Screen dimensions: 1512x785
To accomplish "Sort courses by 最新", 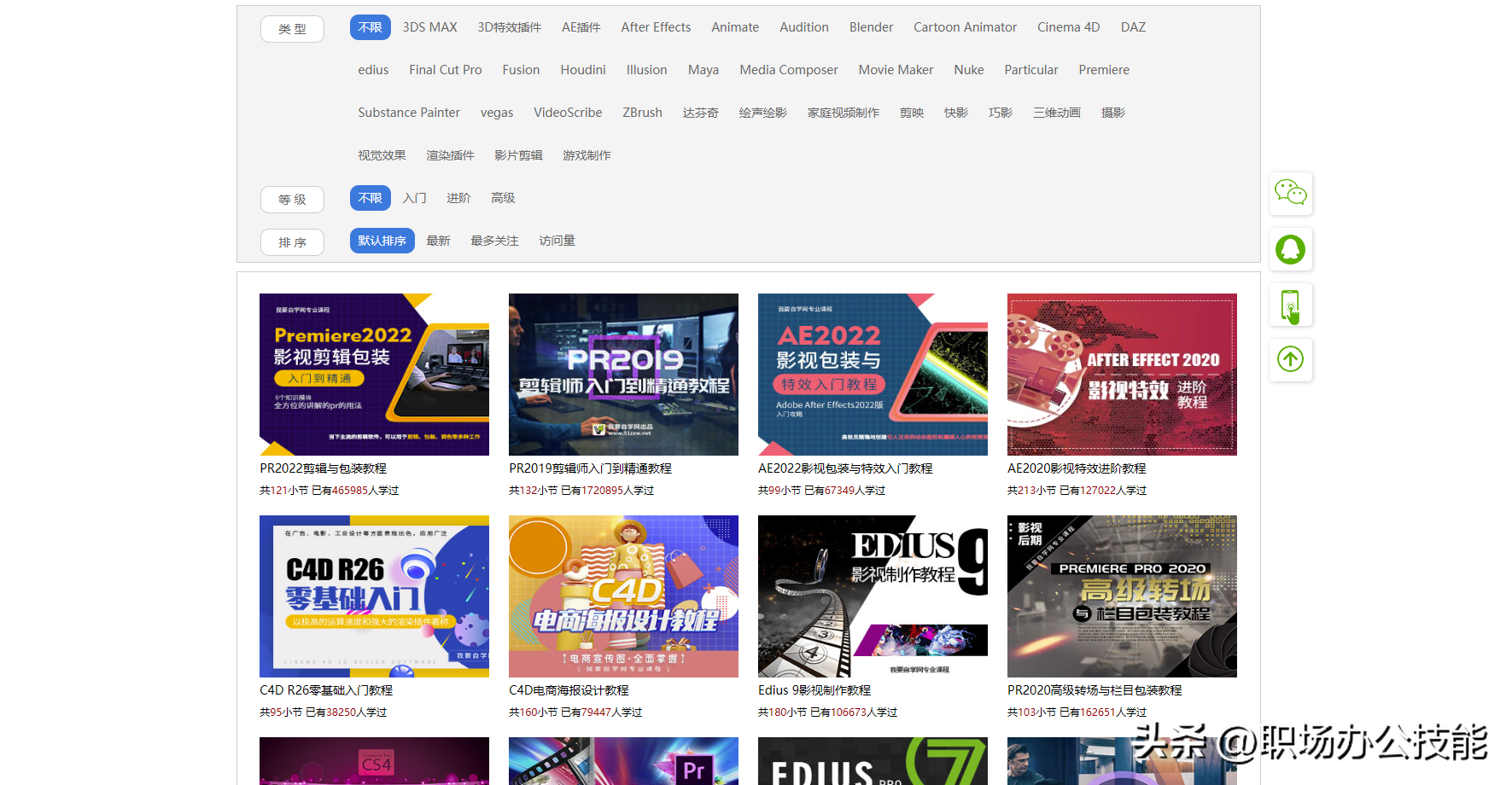I will [x=438, y=241].
